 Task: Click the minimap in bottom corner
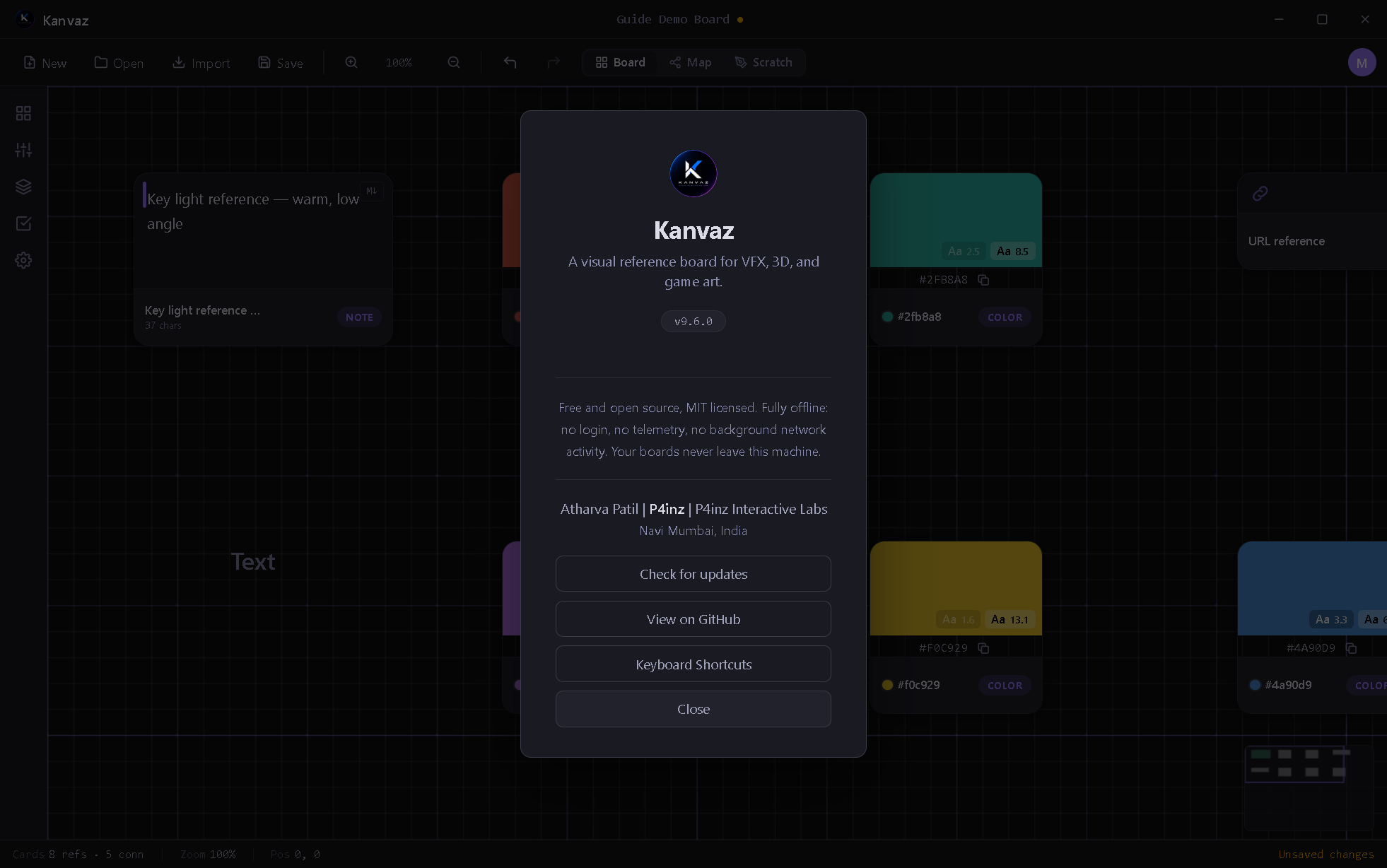(x=1309, y=787)
